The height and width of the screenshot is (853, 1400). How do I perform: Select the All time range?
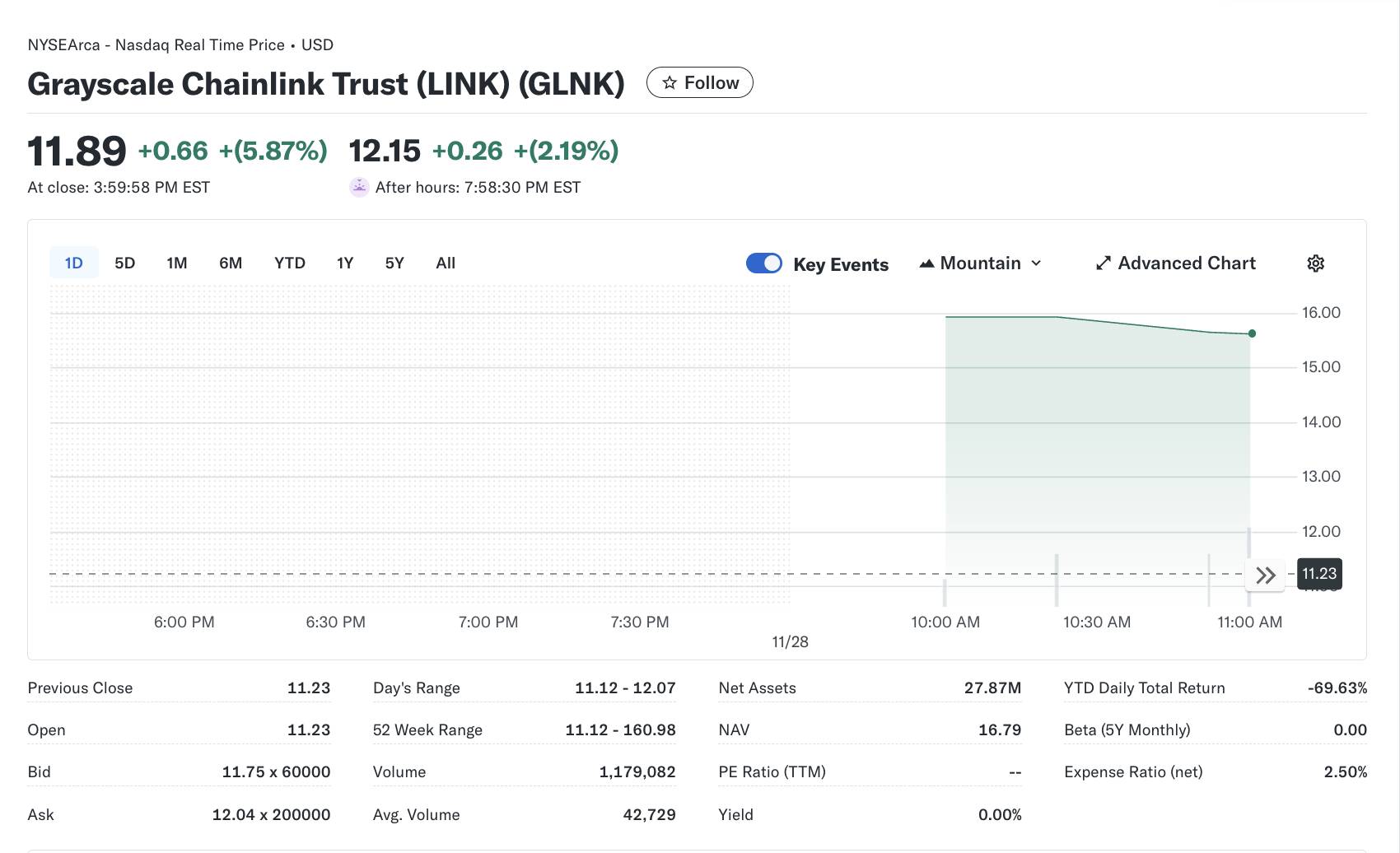pyautogui.click(x=445, y=263)
